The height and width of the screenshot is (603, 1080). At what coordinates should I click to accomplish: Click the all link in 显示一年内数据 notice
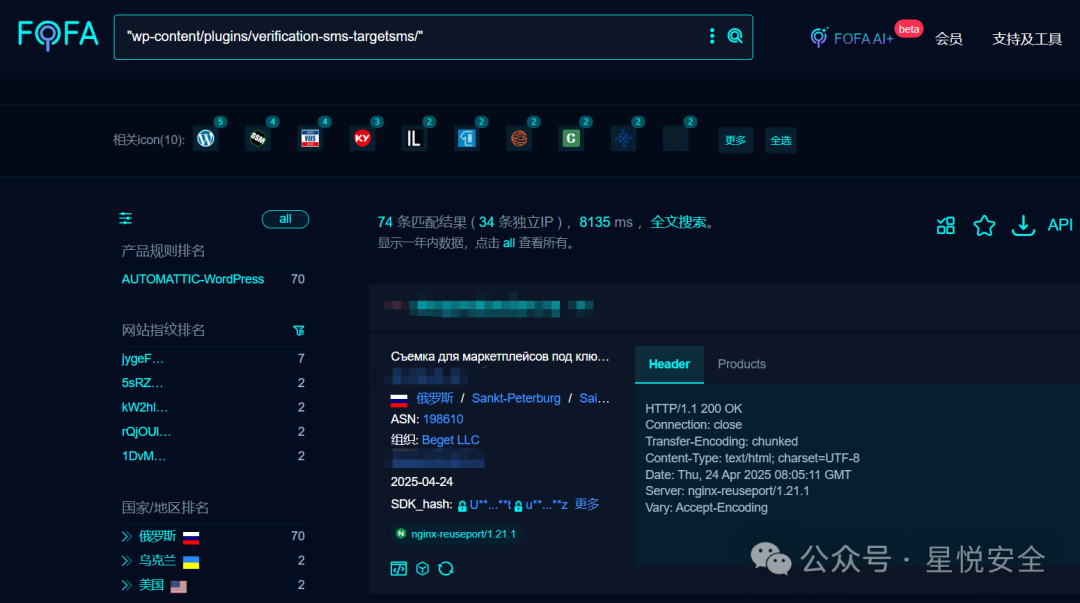tap(508, 243)
